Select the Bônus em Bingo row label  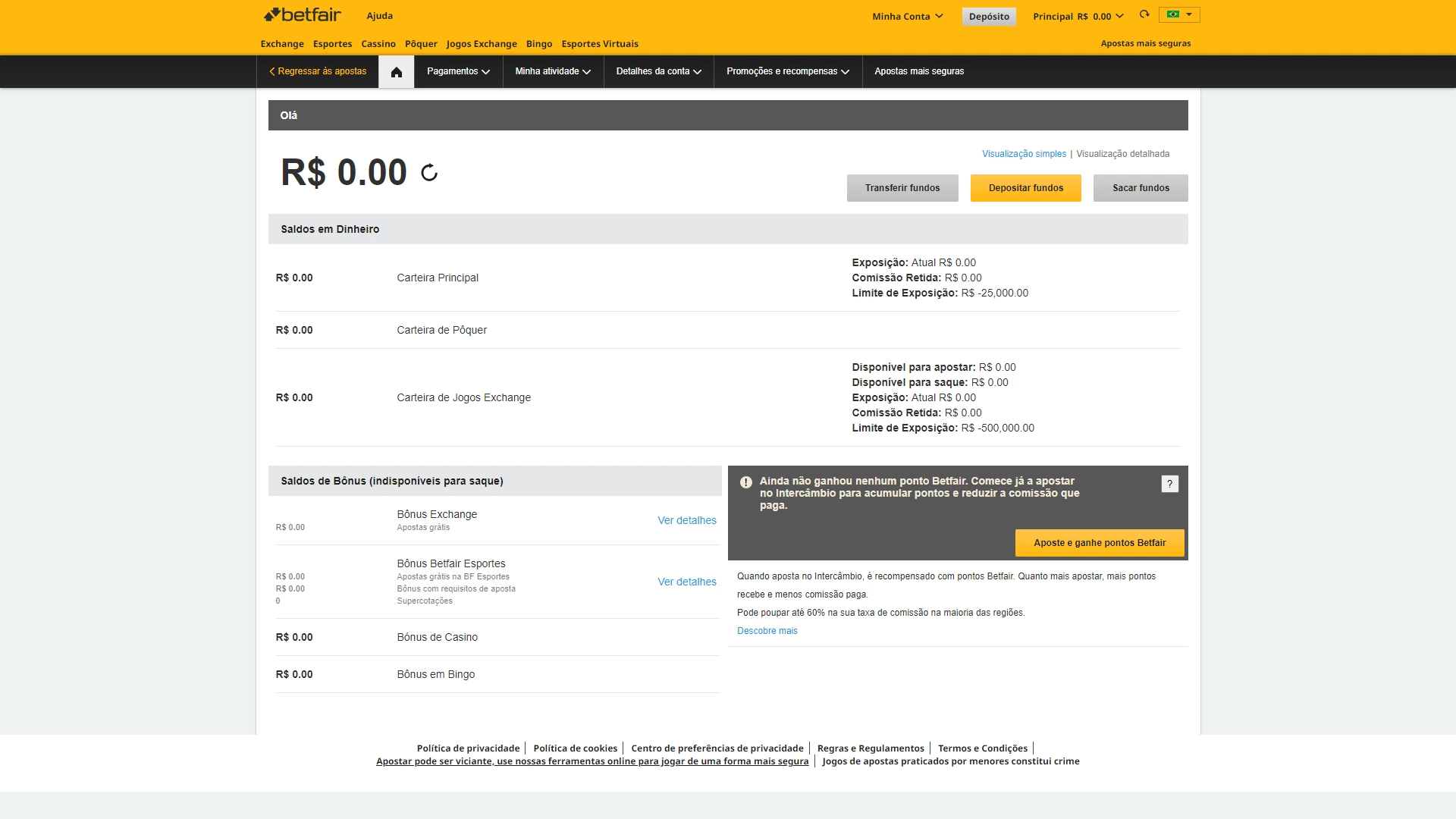pyautogui.click(x=435, y=674)
